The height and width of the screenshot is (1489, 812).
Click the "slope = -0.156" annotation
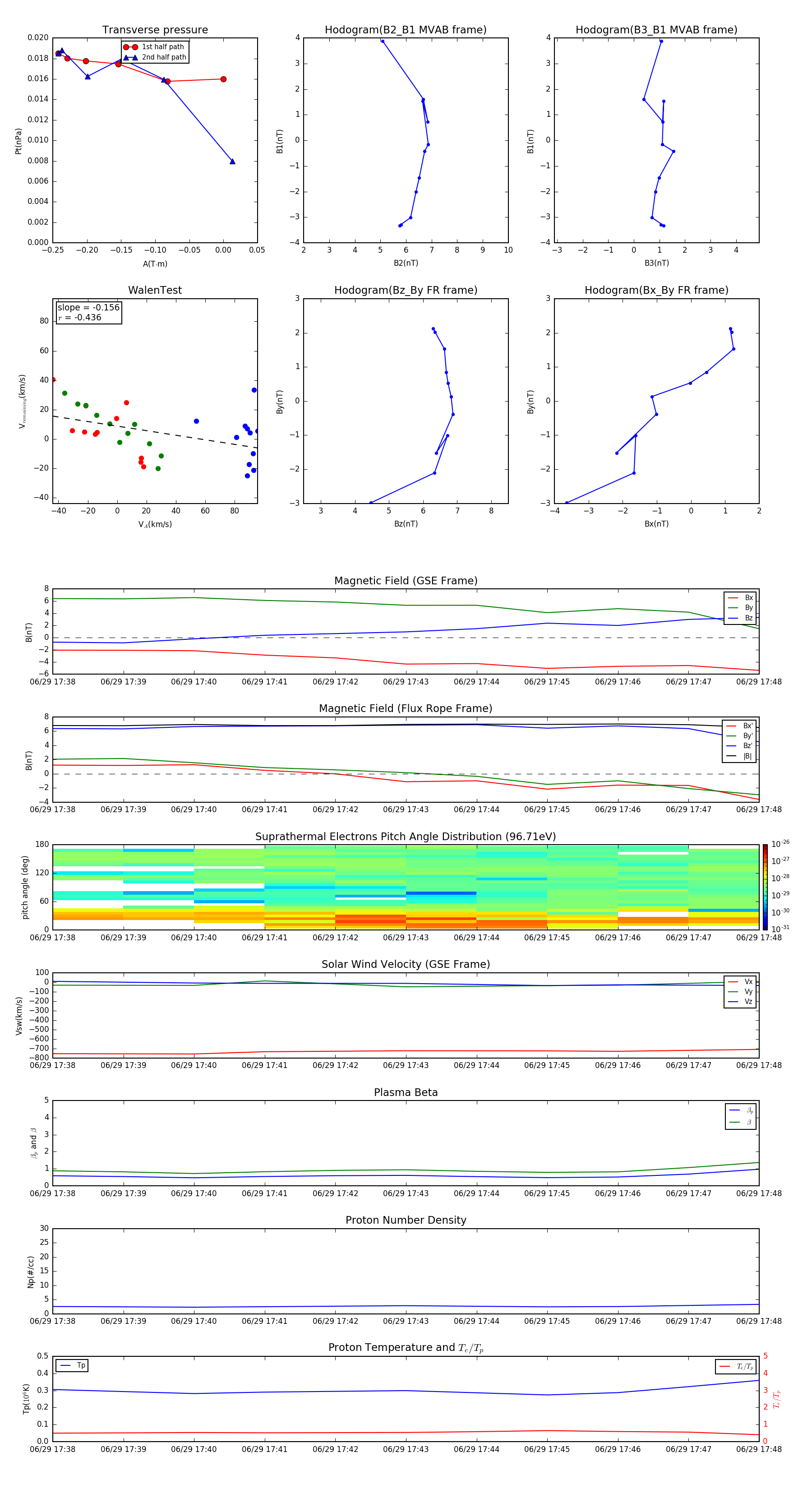click(x=88, y=308)
